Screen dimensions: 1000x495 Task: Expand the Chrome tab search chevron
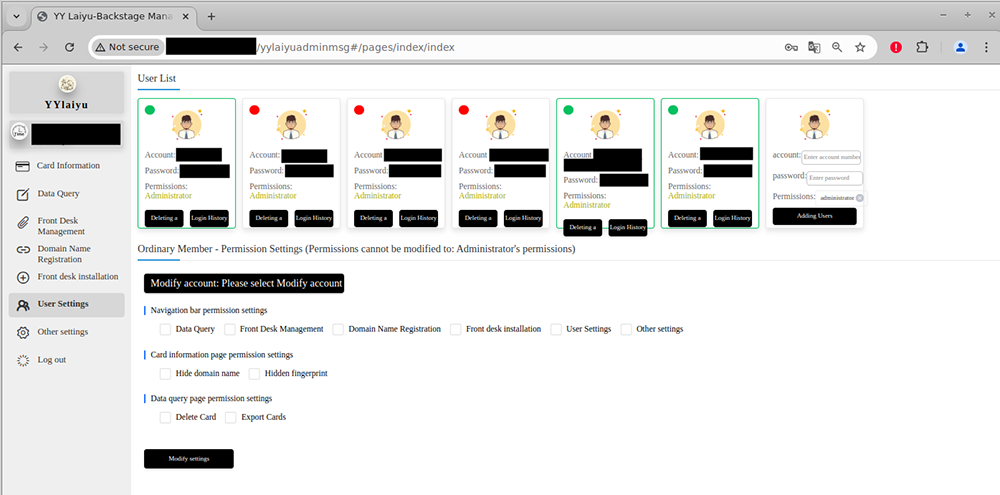coord(16,16)
